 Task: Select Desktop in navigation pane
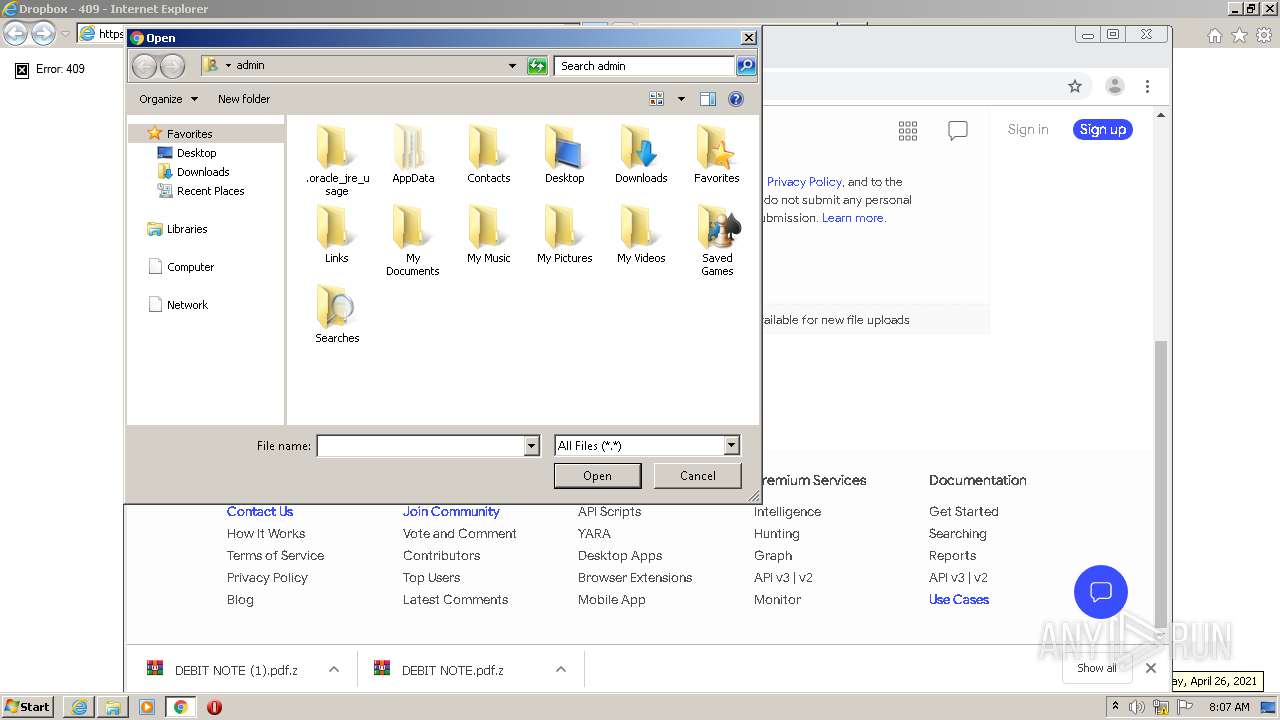click(196, 153)
